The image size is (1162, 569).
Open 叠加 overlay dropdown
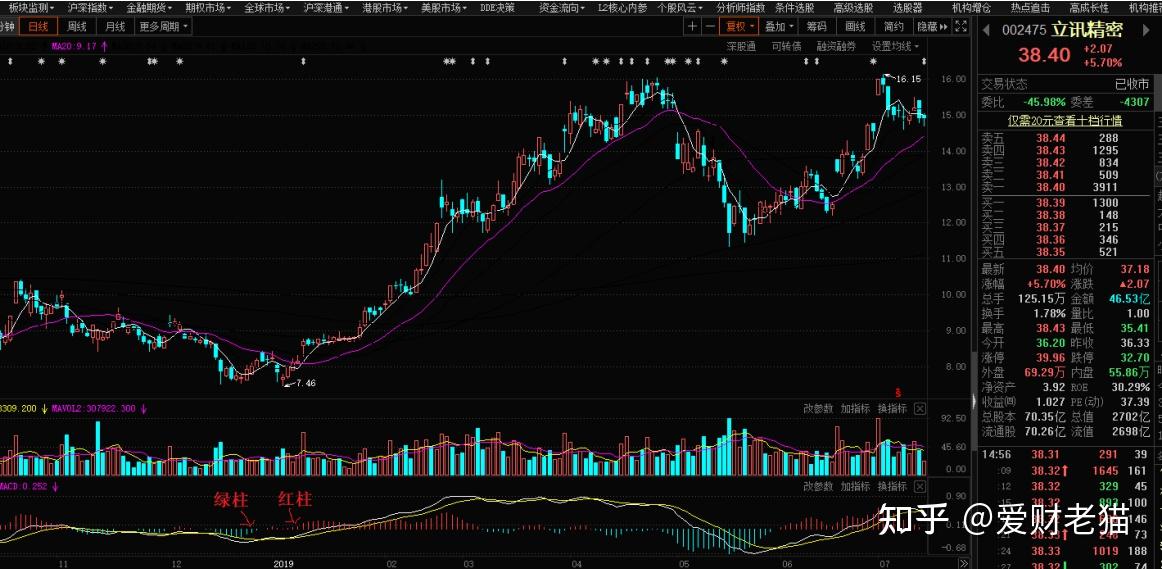tap(779, 27)
